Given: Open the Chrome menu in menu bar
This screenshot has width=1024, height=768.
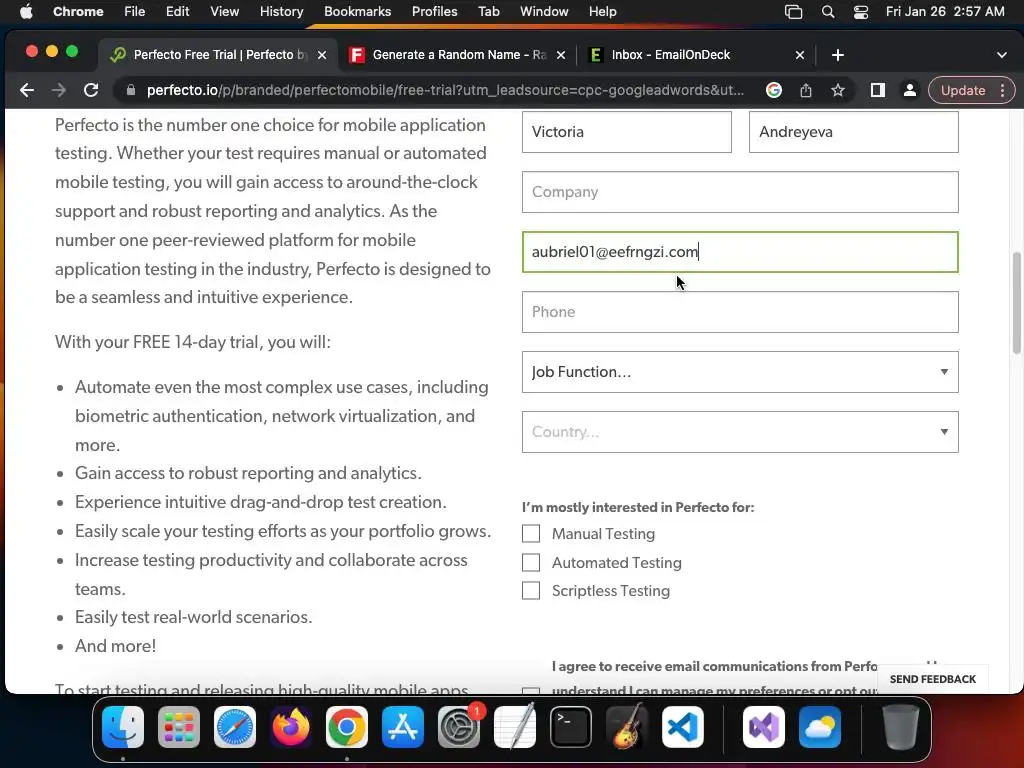Looking at the screenshot, I should [78, 11].
